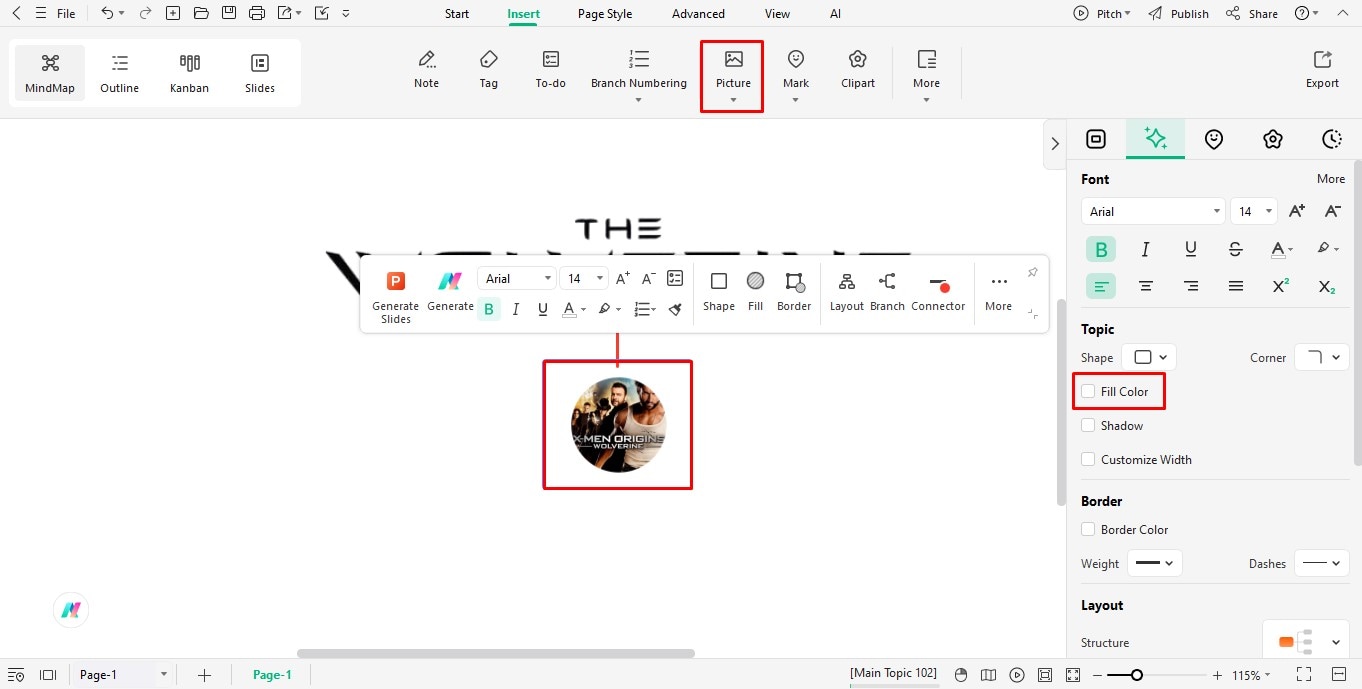
Task: Click More in the Font section
Action: pyautogui.click(x=1331, y=179)
